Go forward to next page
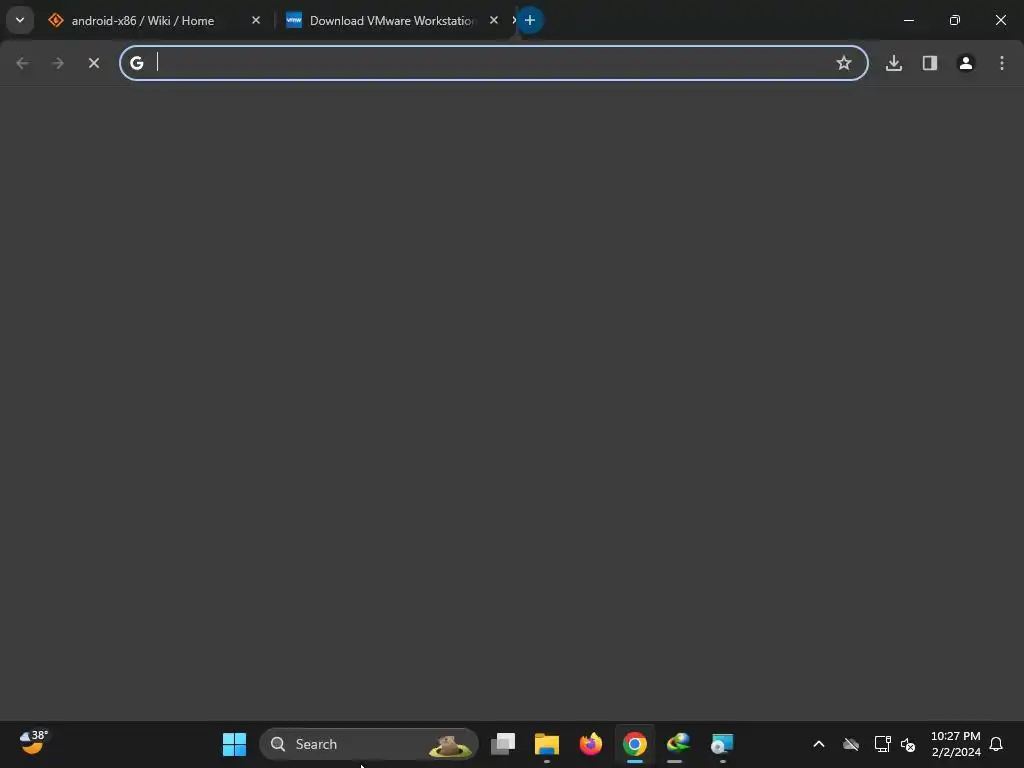 point(58,63)
